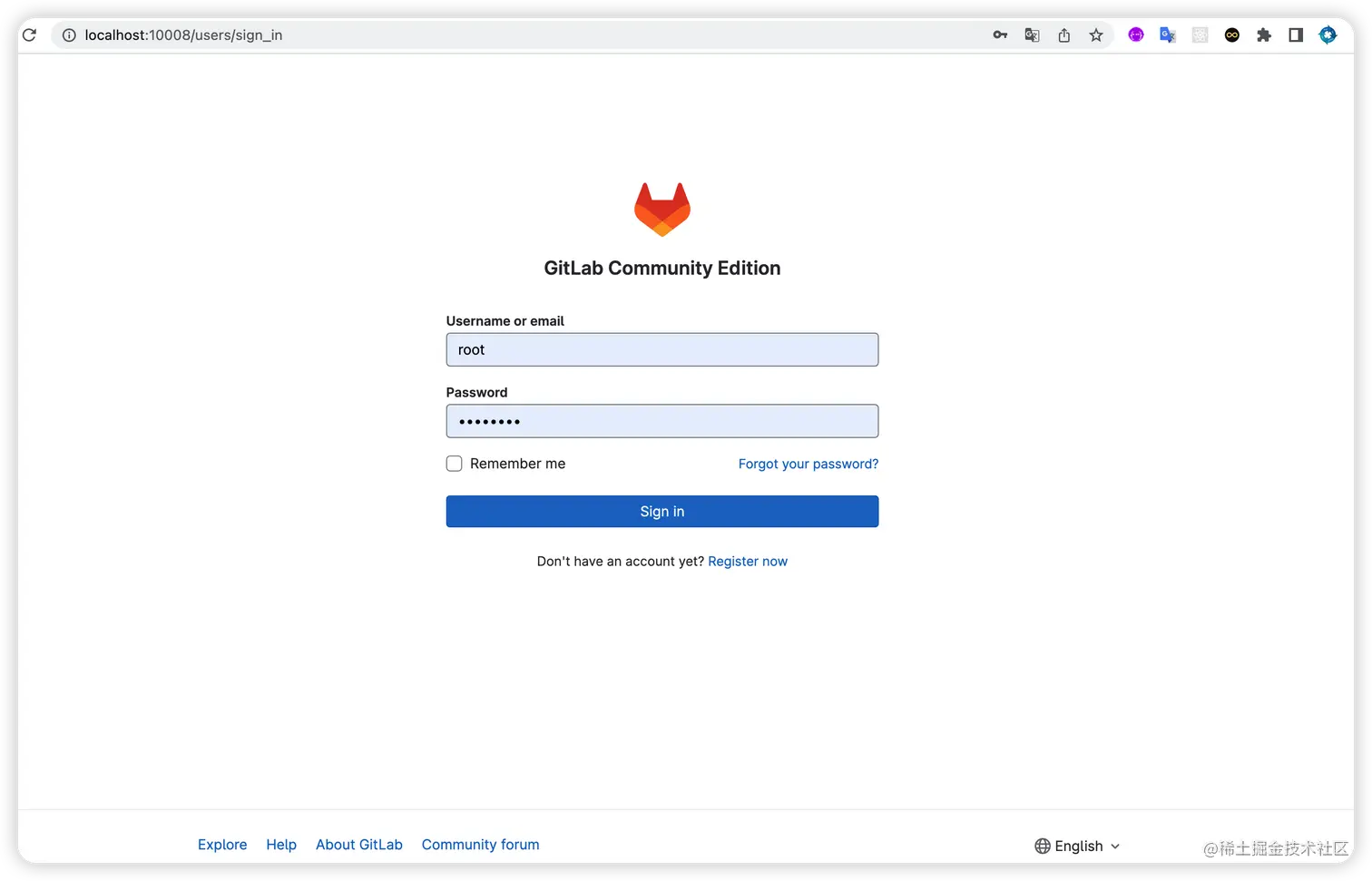This screenshot has height=881, width=1372.
Task: Focus the Password input field
Action: click(662, 421)
